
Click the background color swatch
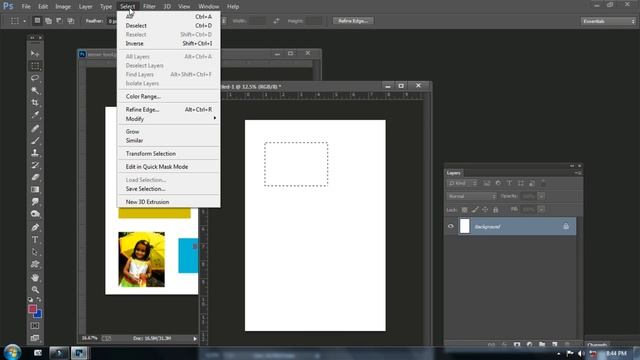[39, 315]
